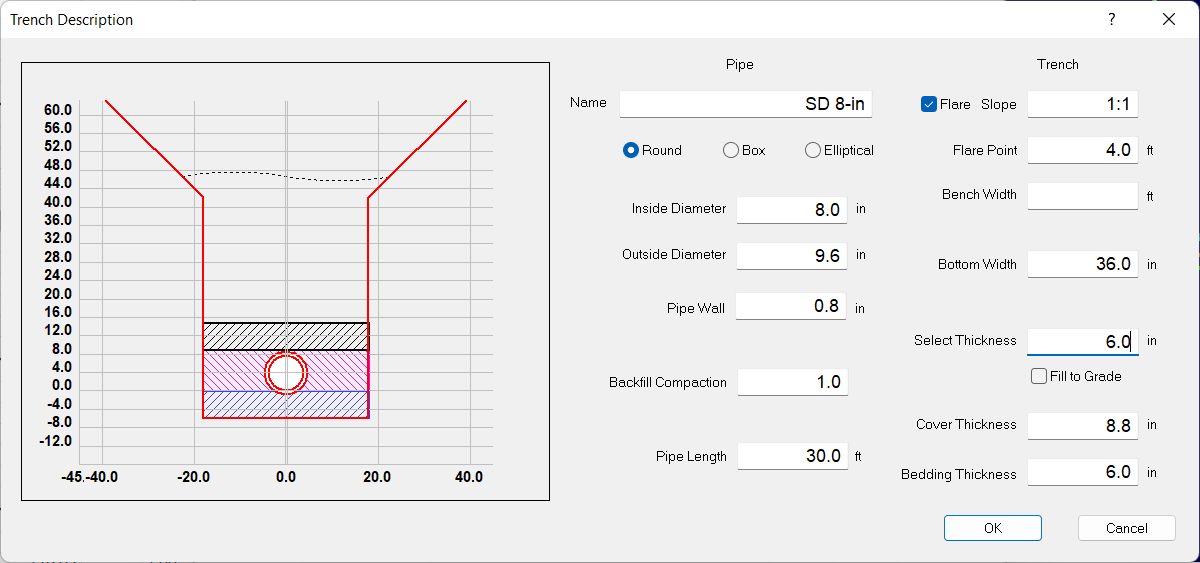Screen dimensions: 1200x563
Task: Click the pipe circle in trench preview
Action: tap(286, 373)
